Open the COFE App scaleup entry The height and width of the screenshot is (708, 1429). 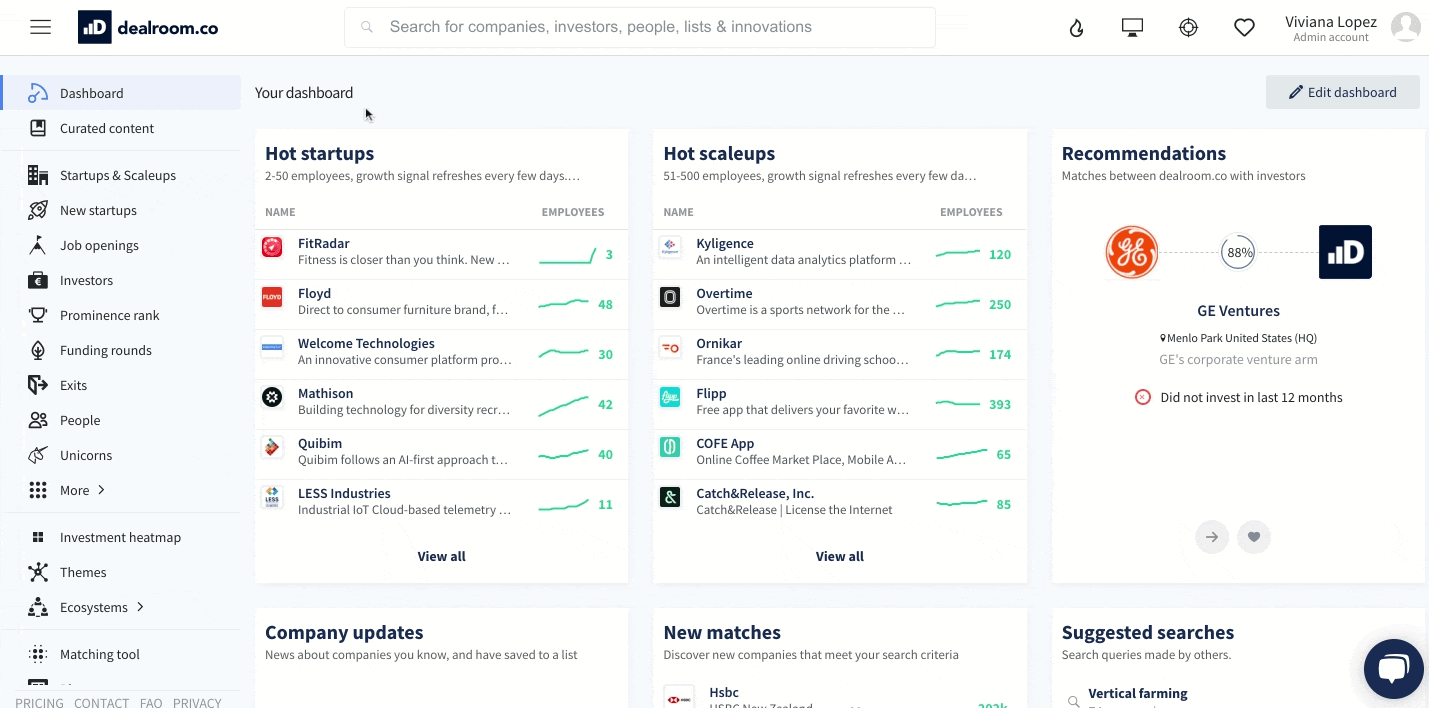click(x=840, y=454)
